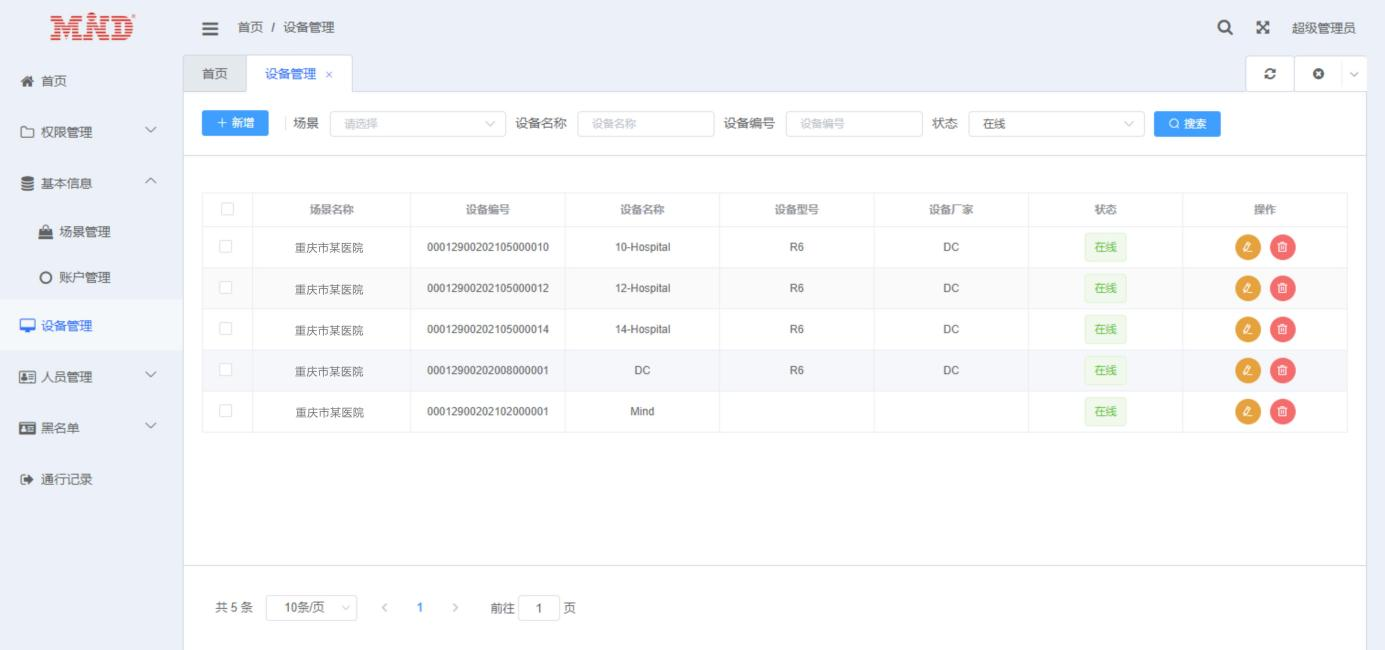1385x650 pixels.
Task: Expand the 人员管理 sidebar menu
Action: (91, 376)
